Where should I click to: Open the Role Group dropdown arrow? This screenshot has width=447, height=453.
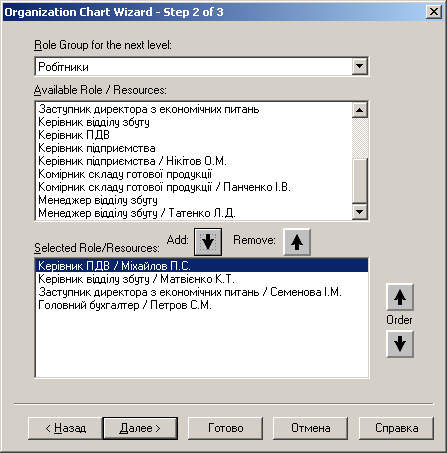click(x=360, y=66)
